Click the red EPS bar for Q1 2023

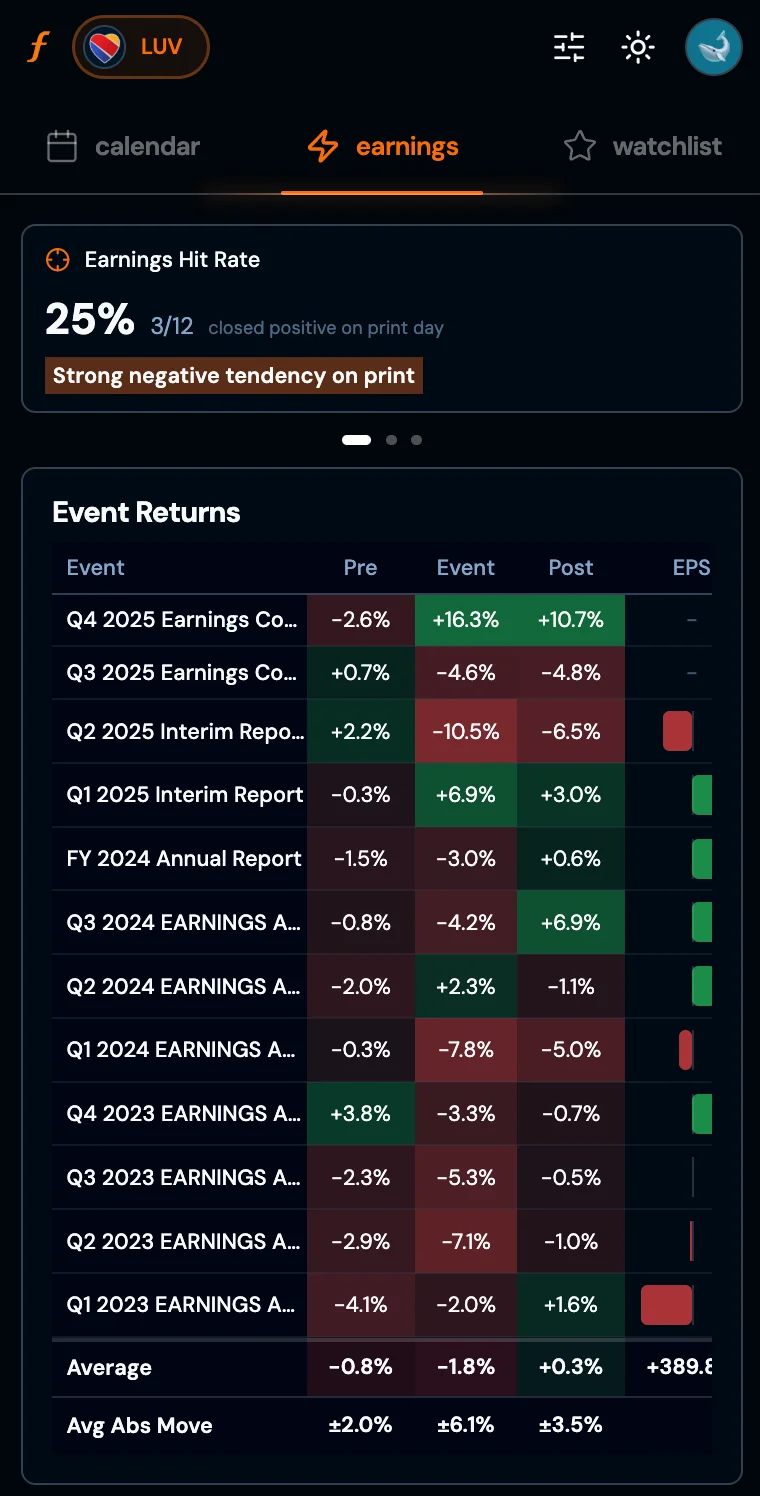666,1305
